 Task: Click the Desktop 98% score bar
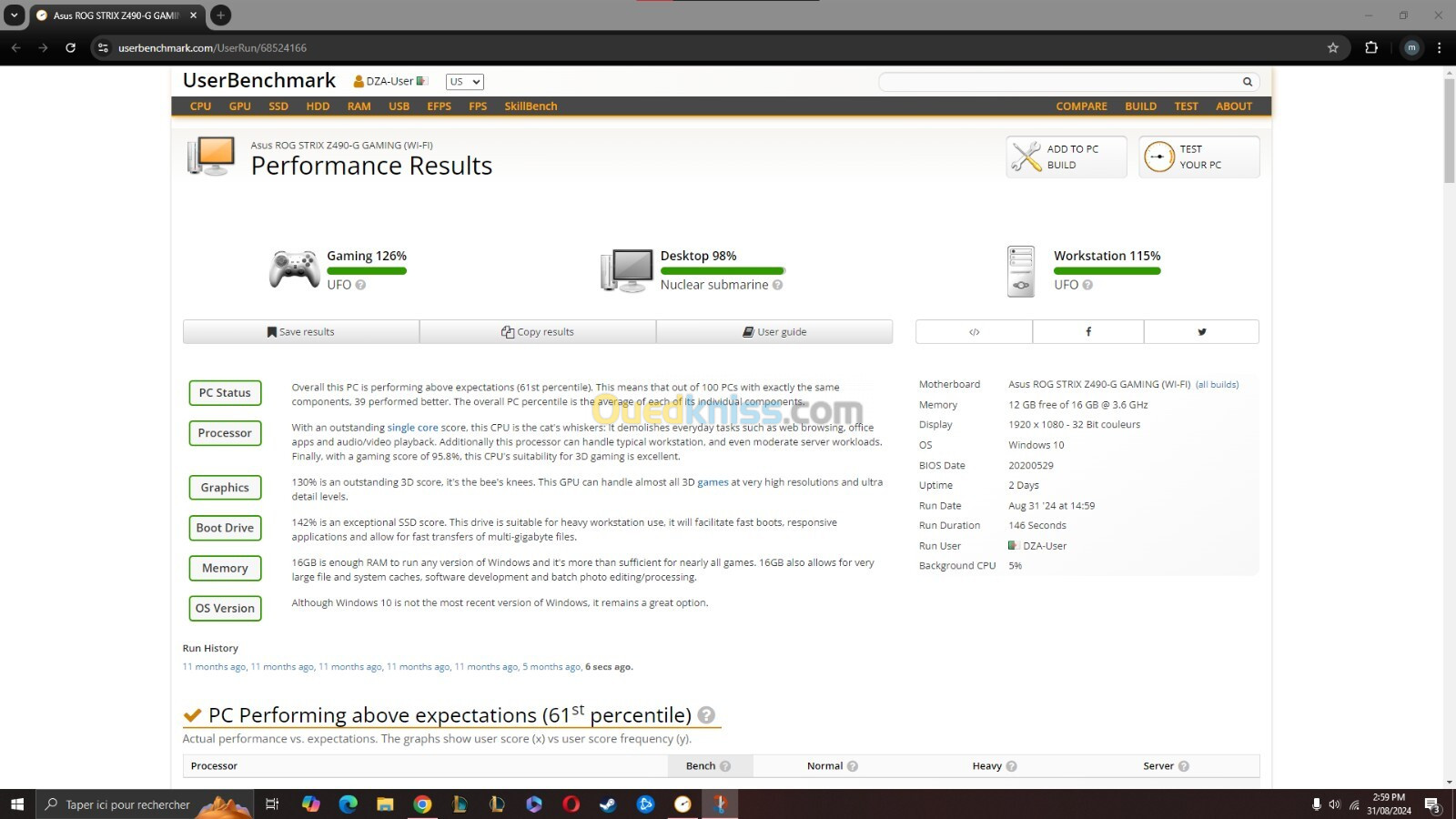click(x=723, y=270)
